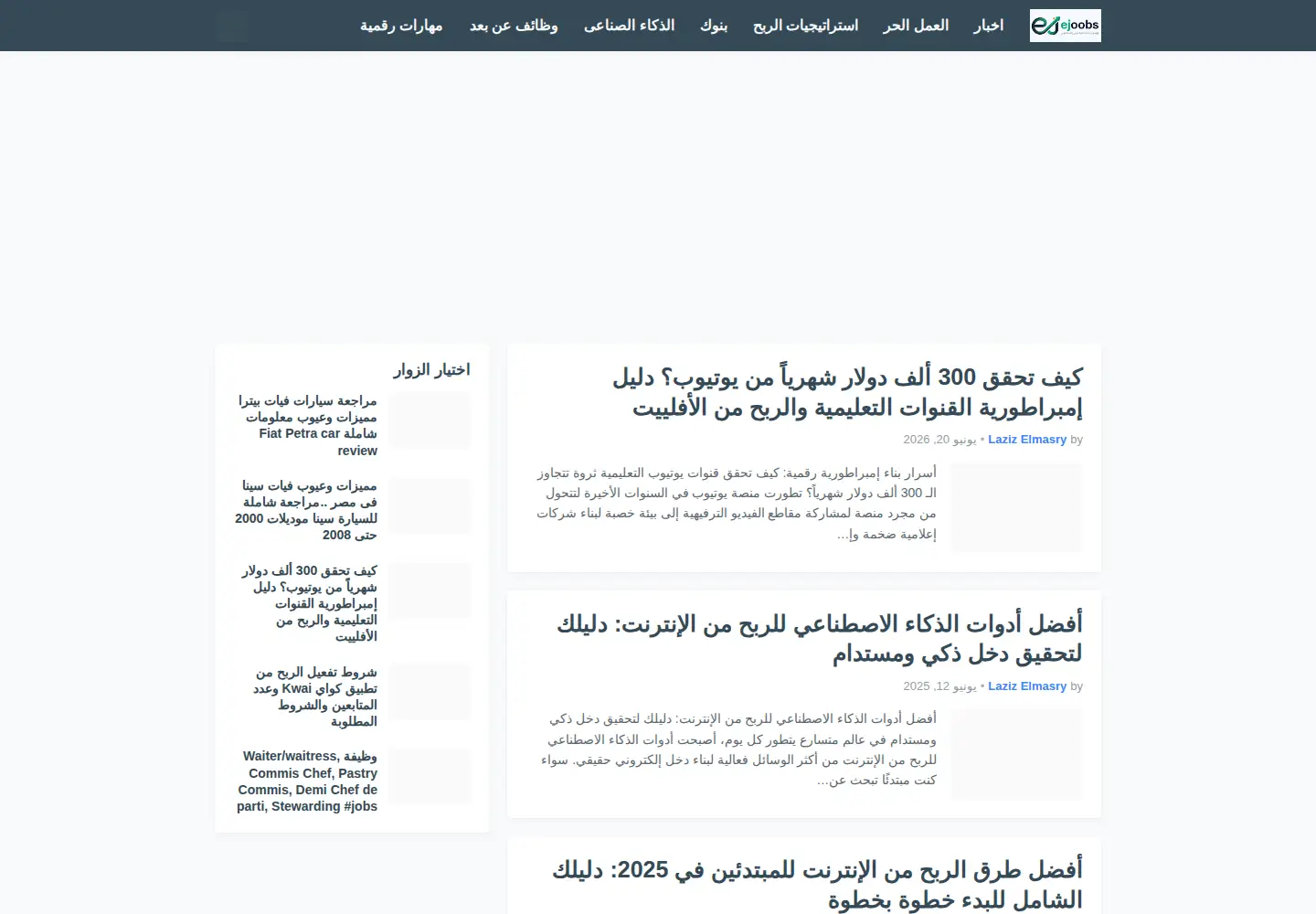Screen dimensions: 1316x914
Task: Open sidebar link كيف تحقق 300 ألف دولار
Action: 309,603
